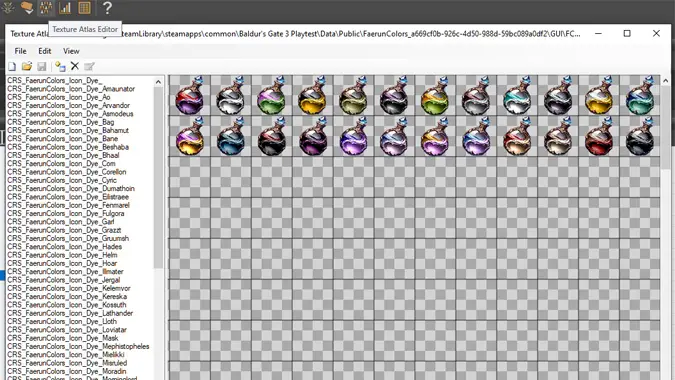
Task: Select the Icon_Dye_Dumathoin list entry
Action: coord(71,188)
